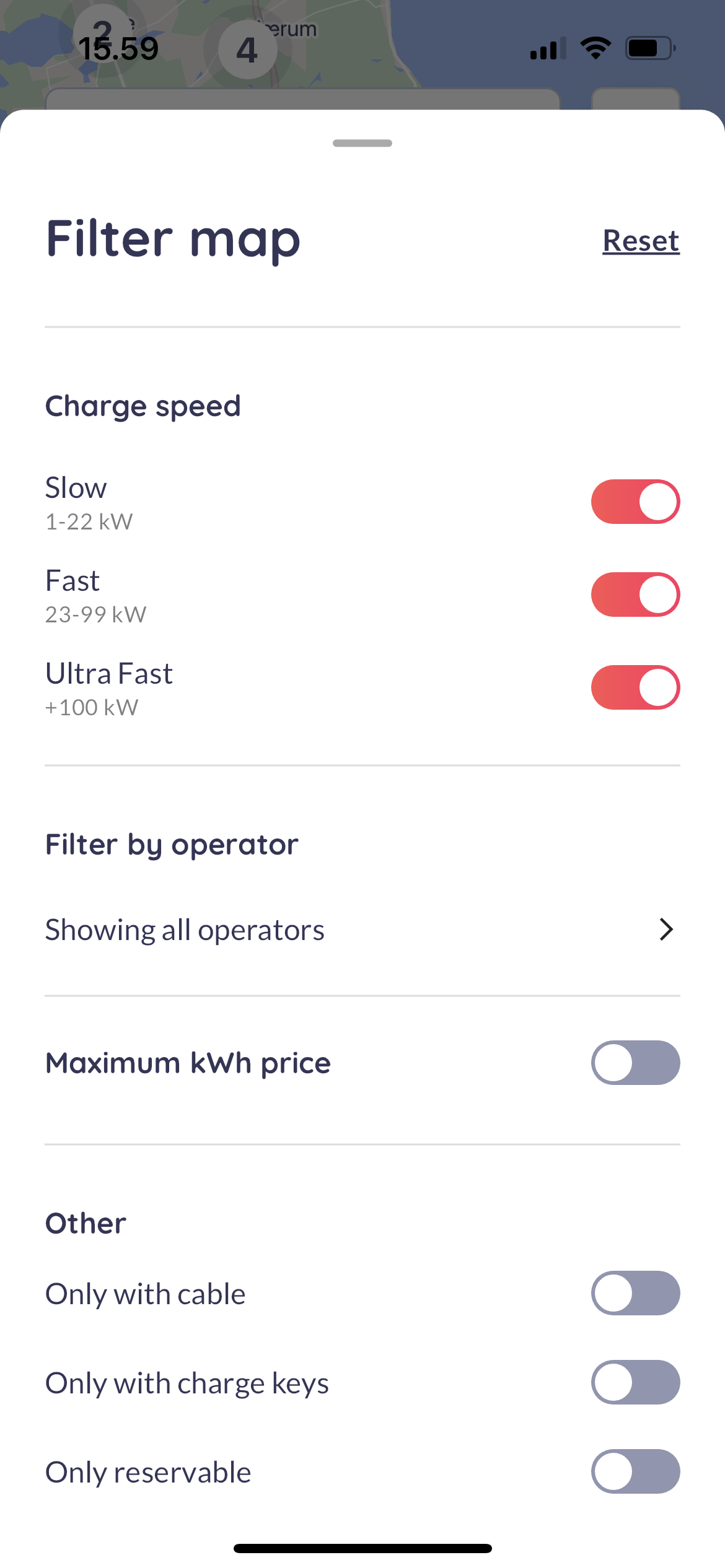
Task: Tap the Reset link
Action: [x=641, y=240]
